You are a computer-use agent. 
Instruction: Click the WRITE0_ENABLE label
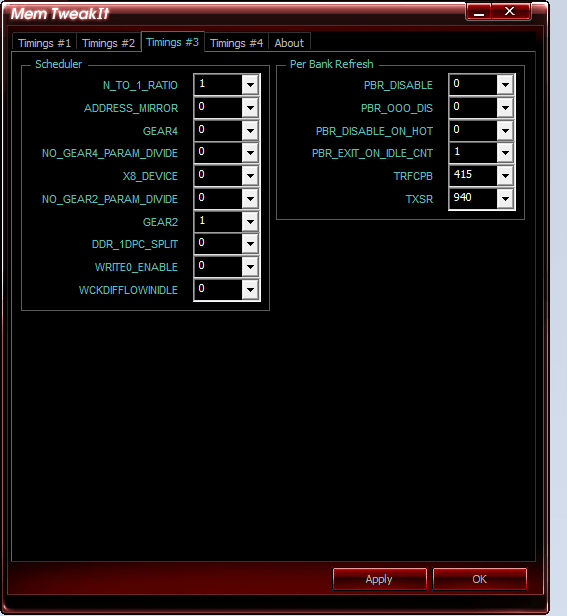click(136, 267)
